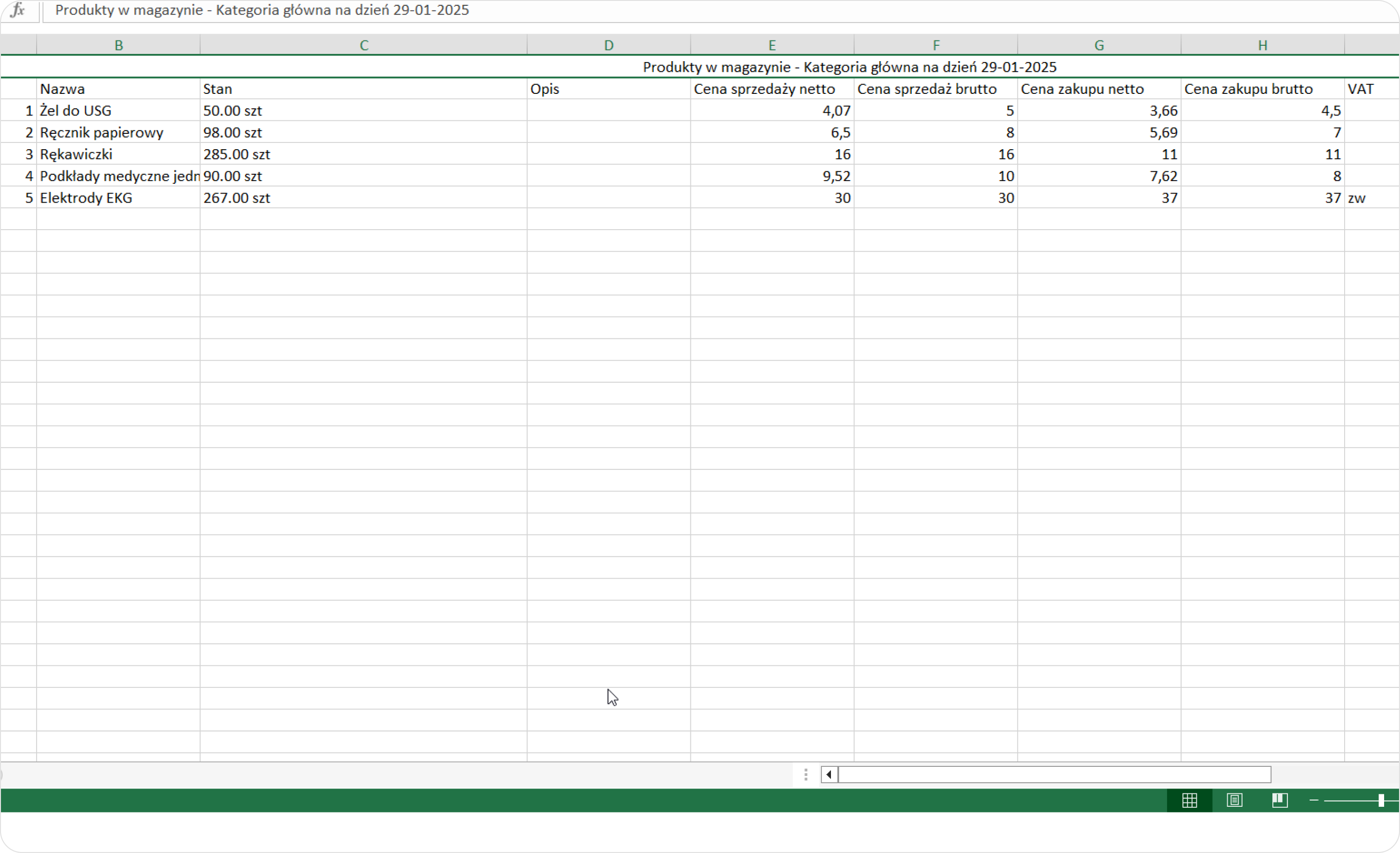Click the zoom out minus button
The width and height of the screenshot is (1400, 853).
click(1314, 800)
